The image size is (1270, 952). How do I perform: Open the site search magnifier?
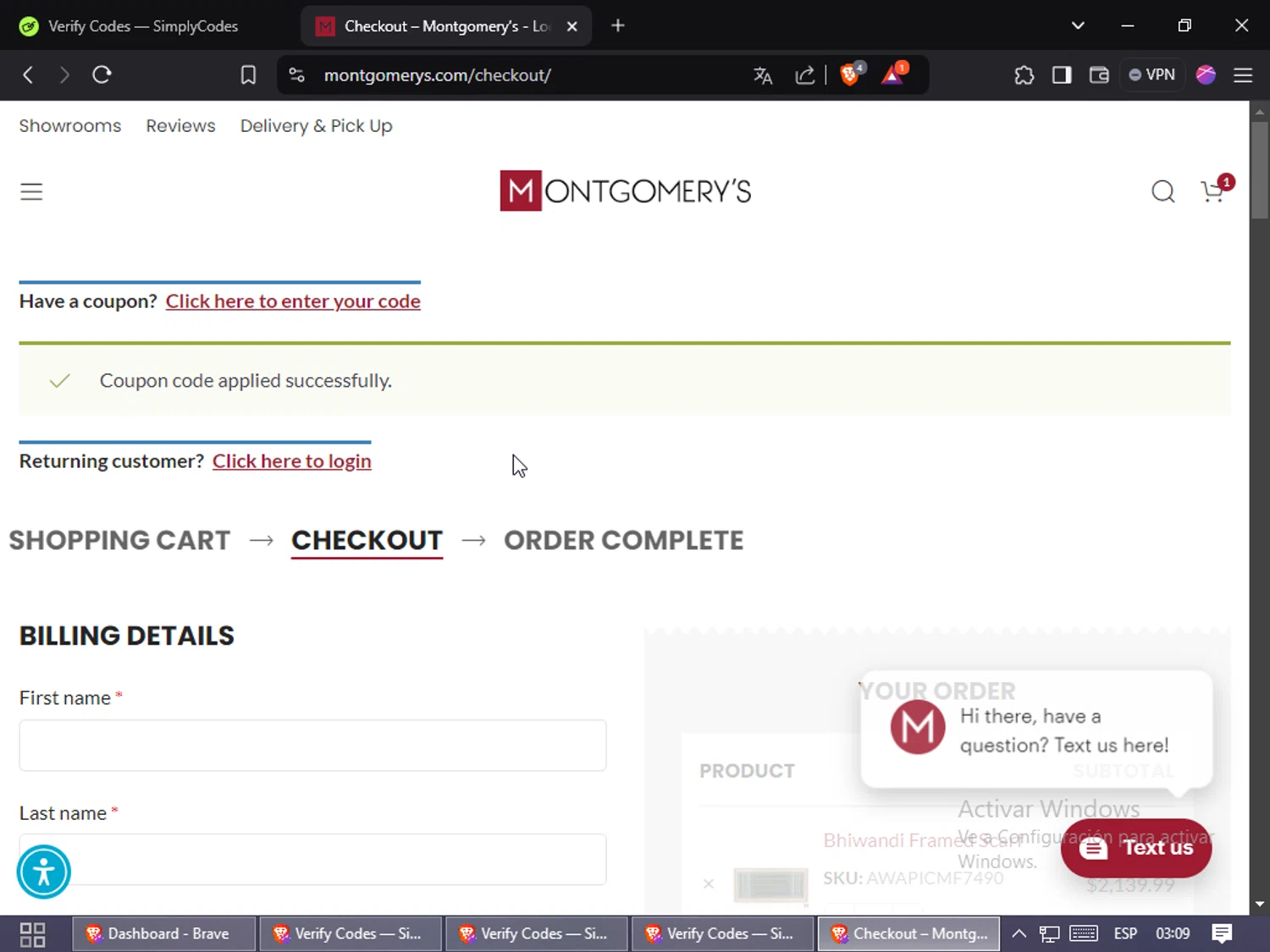tap(1163, 192)
